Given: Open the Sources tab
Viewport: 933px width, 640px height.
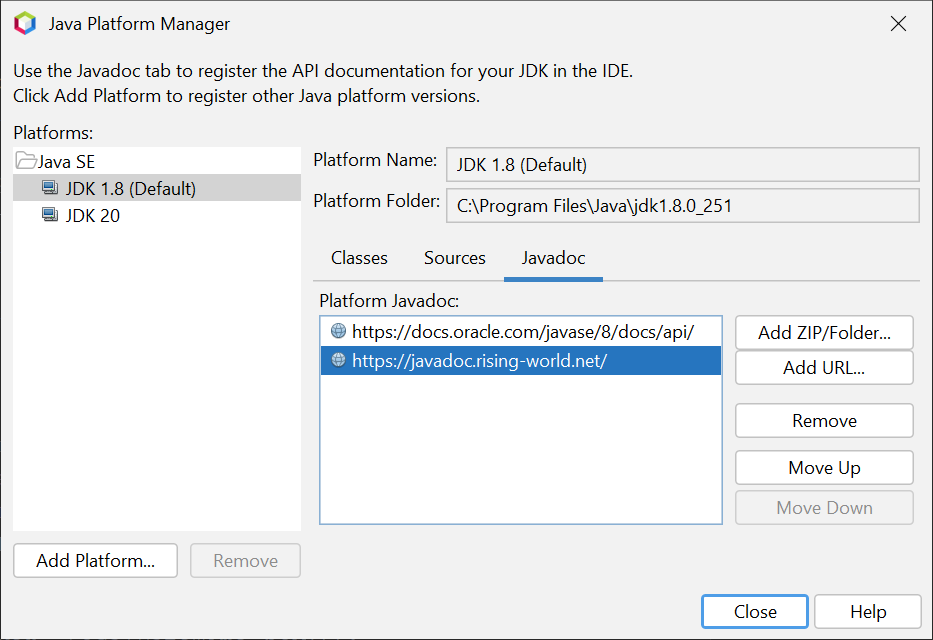Looking at the screenshot, I should 454,258.
